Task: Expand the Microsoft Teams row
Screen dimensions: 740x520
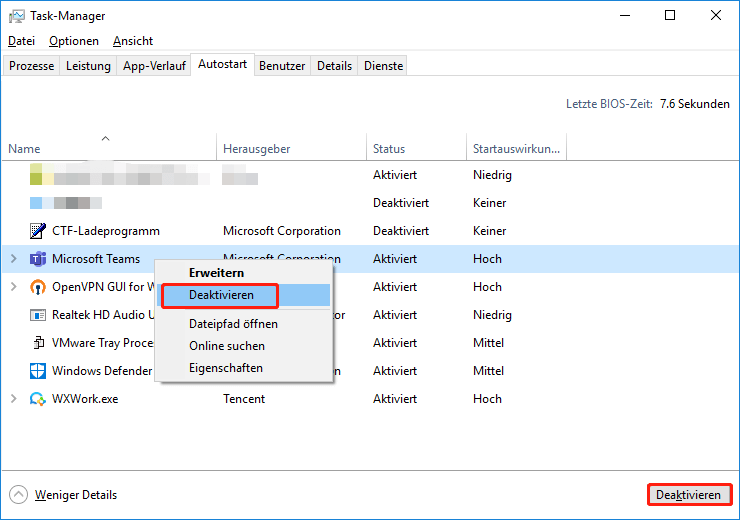Action: (x=14, y=259)
